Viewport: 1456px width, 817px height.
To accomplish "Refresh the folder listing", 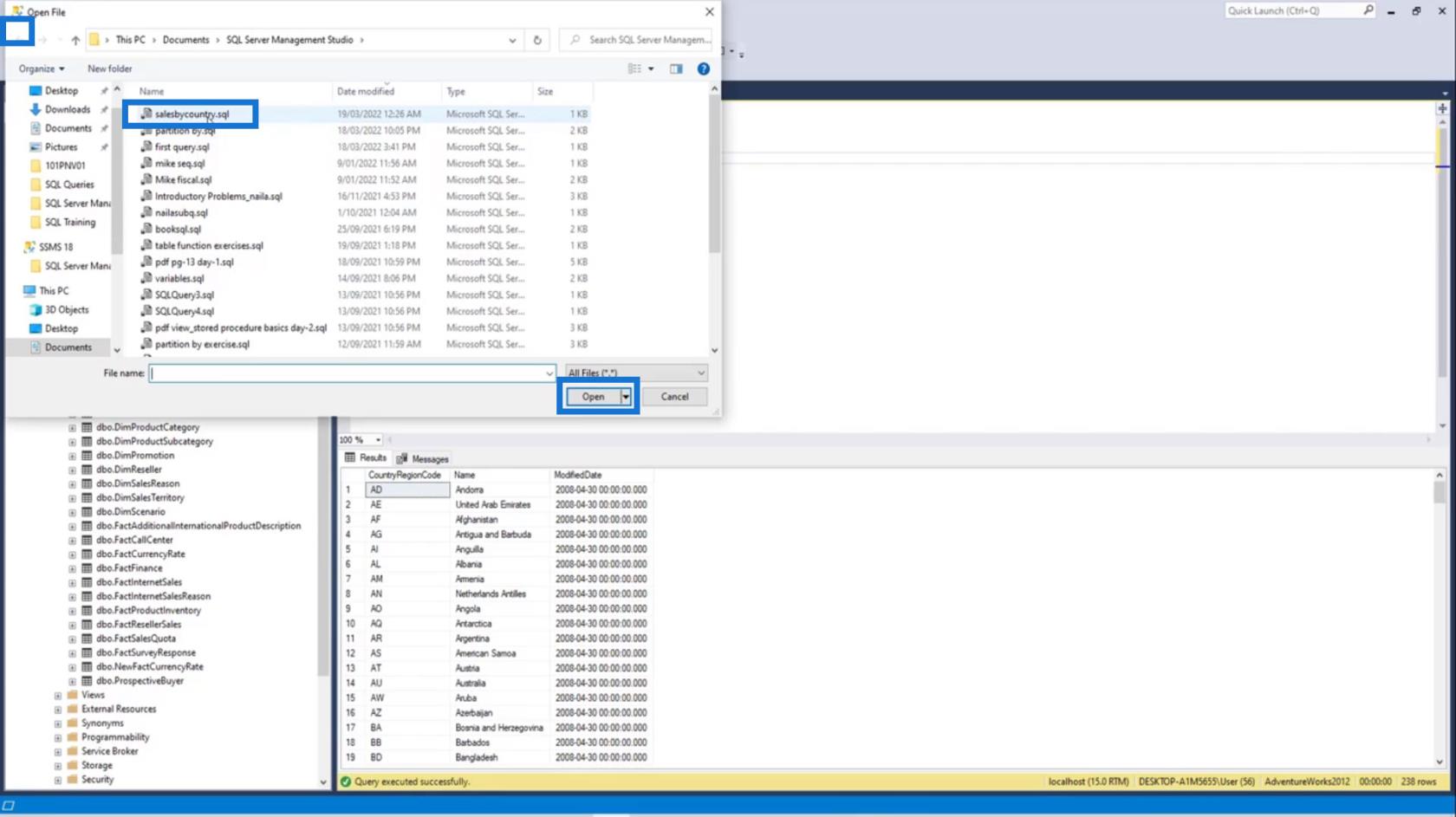I will coord(537,40).
